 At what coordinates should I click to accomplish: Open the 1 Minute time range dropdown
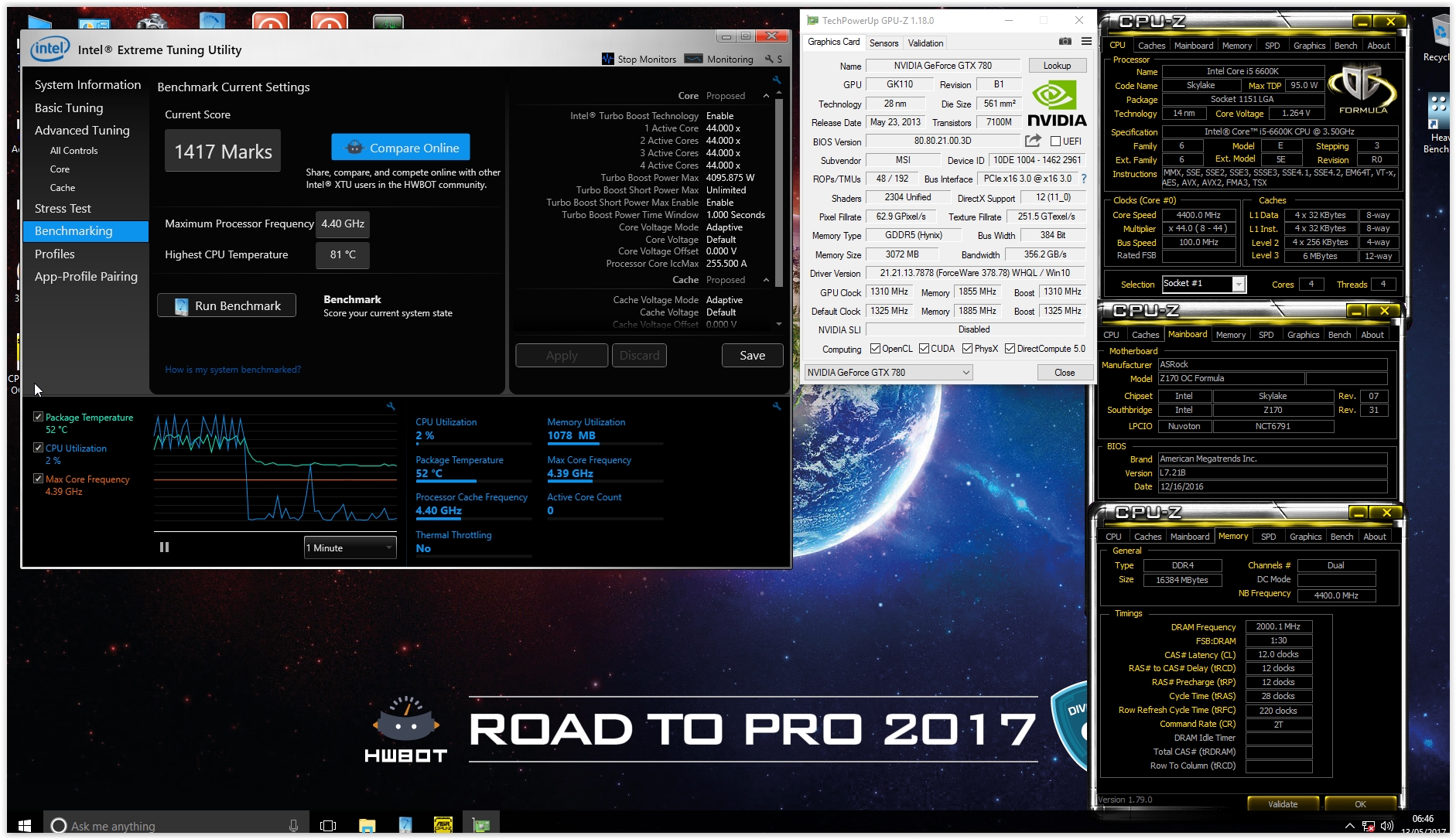click(350, 547)
